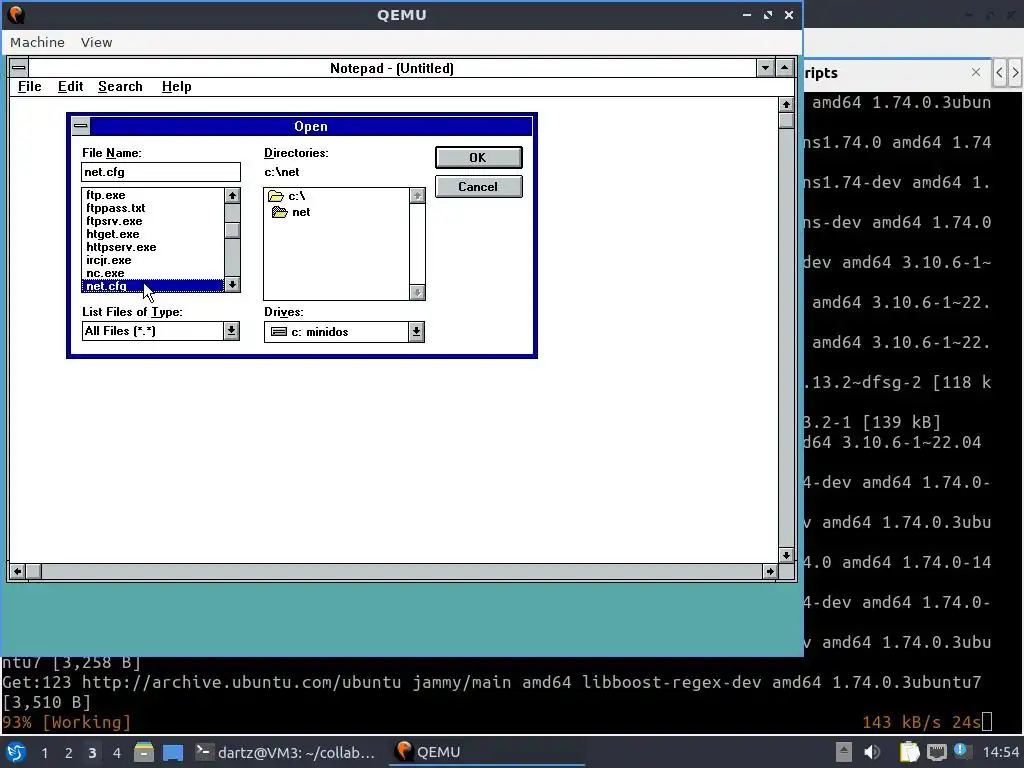Open the File menu in Notepad
The image size is (1024, 768).
pos(29,86)
